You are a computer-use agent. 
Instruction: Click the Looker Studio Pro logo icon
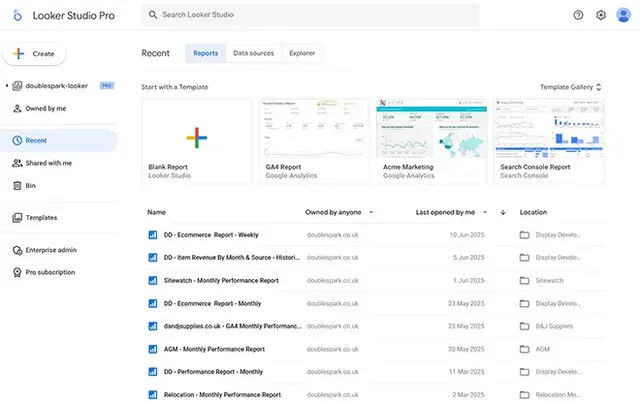[x=17, y=15]
